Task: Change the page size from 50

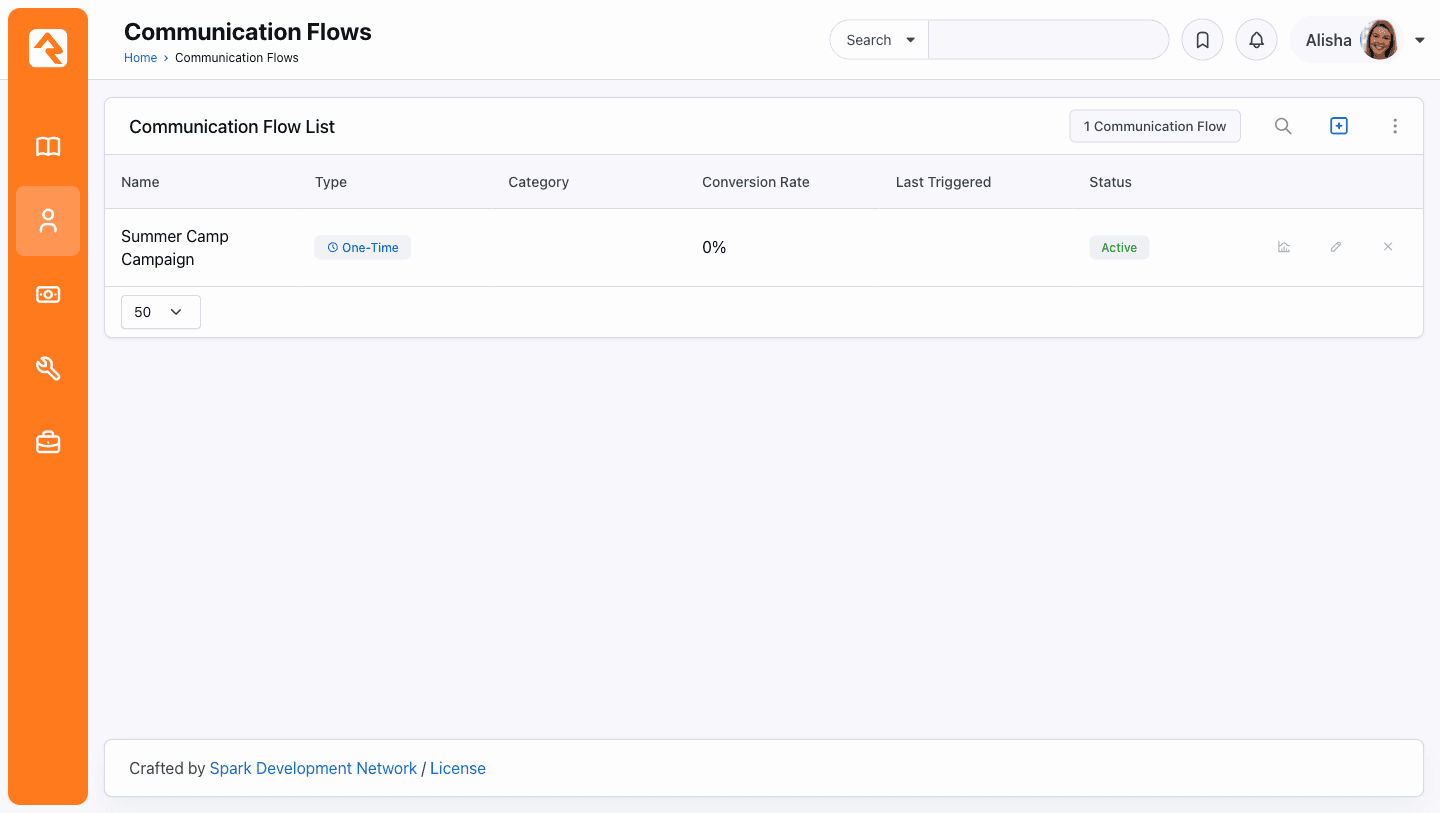Action: tap(160, 312)
